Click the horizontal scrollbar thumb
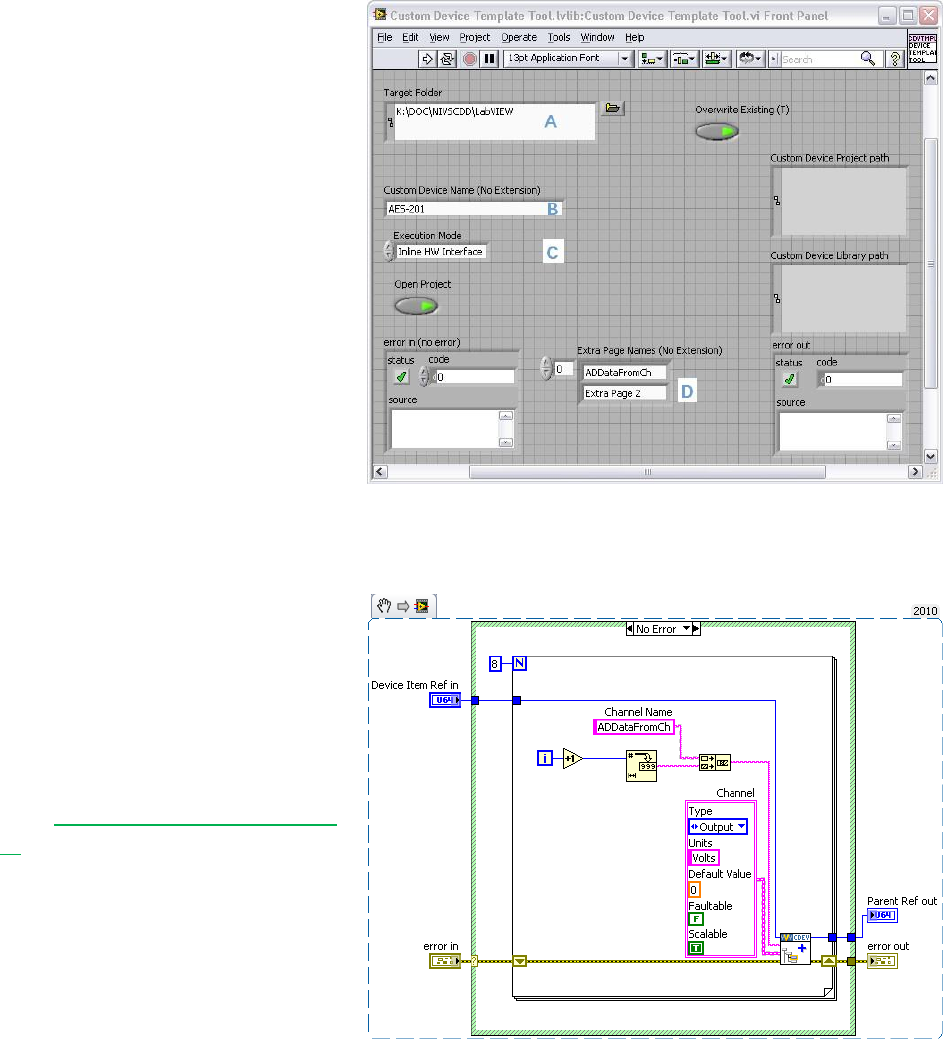Viewport: 943px width, 1039px height. click(x=647, y=472)
